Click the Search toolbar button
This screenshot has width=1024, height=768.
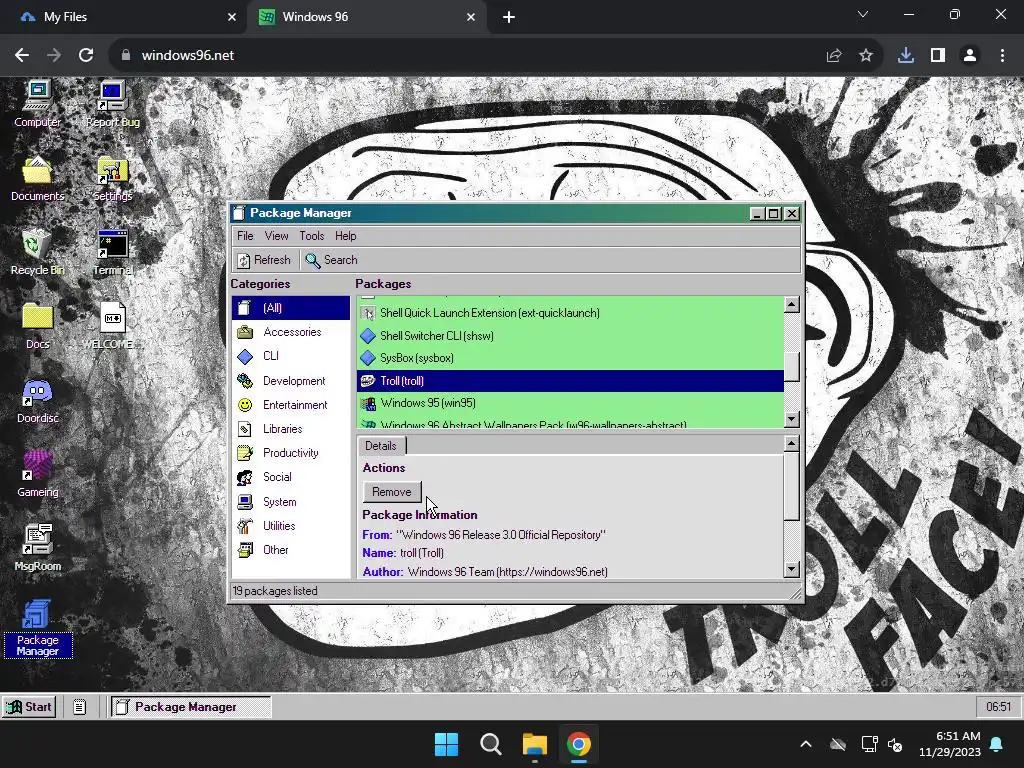[331, 260]
